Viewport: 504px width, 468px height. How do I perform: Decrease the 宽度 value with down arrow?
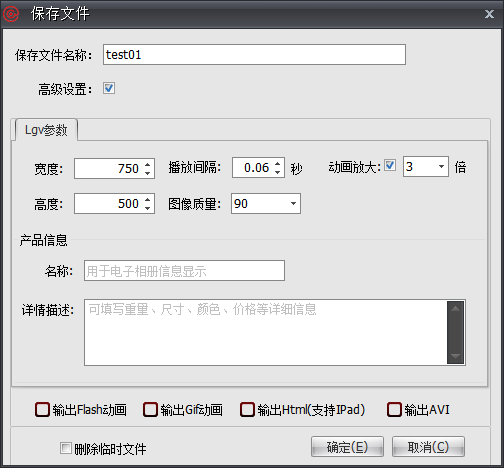pos(148,173)
